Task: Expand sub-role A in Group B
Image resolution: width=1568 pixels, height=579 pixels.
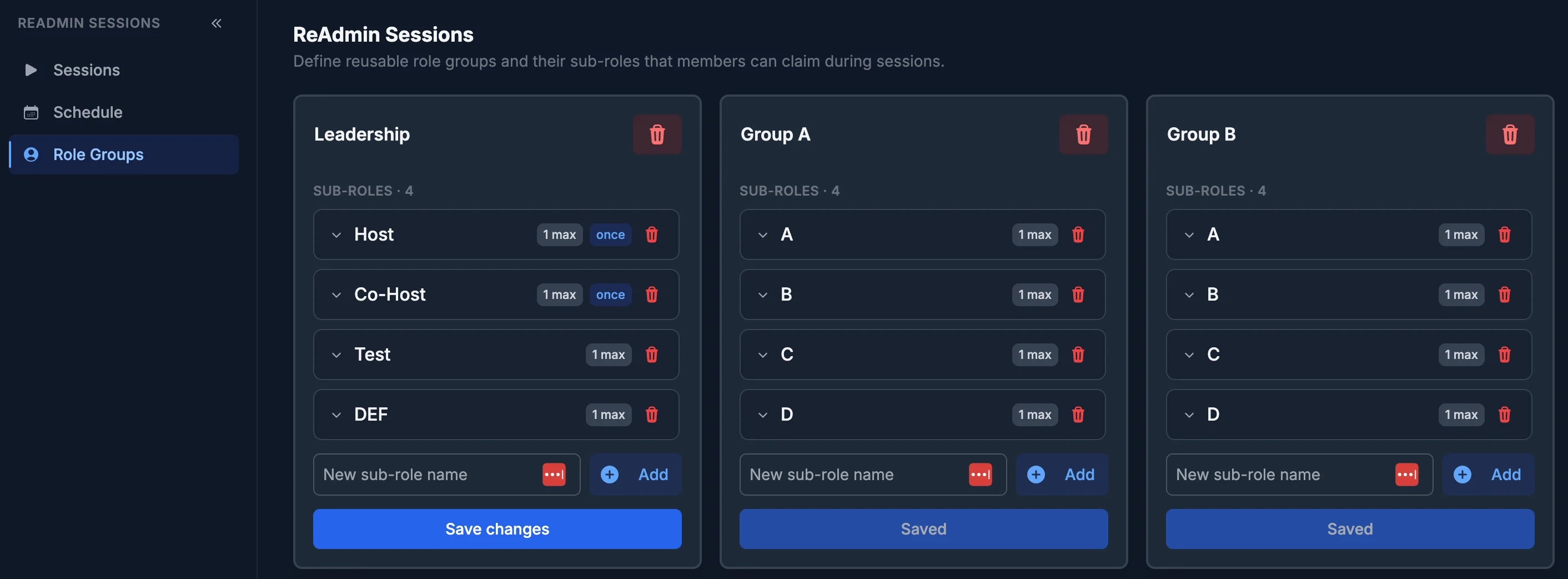Action: tap(1189, 234)
